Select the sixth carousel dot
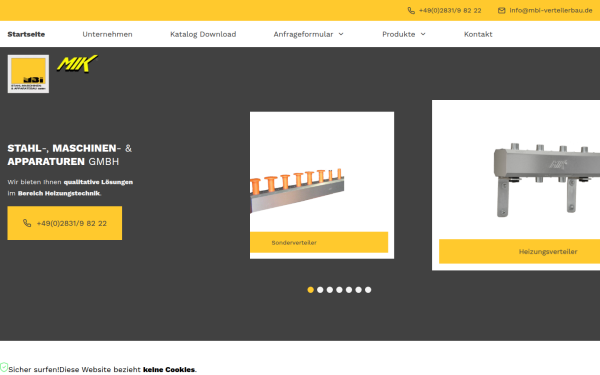 pos(359,290)
